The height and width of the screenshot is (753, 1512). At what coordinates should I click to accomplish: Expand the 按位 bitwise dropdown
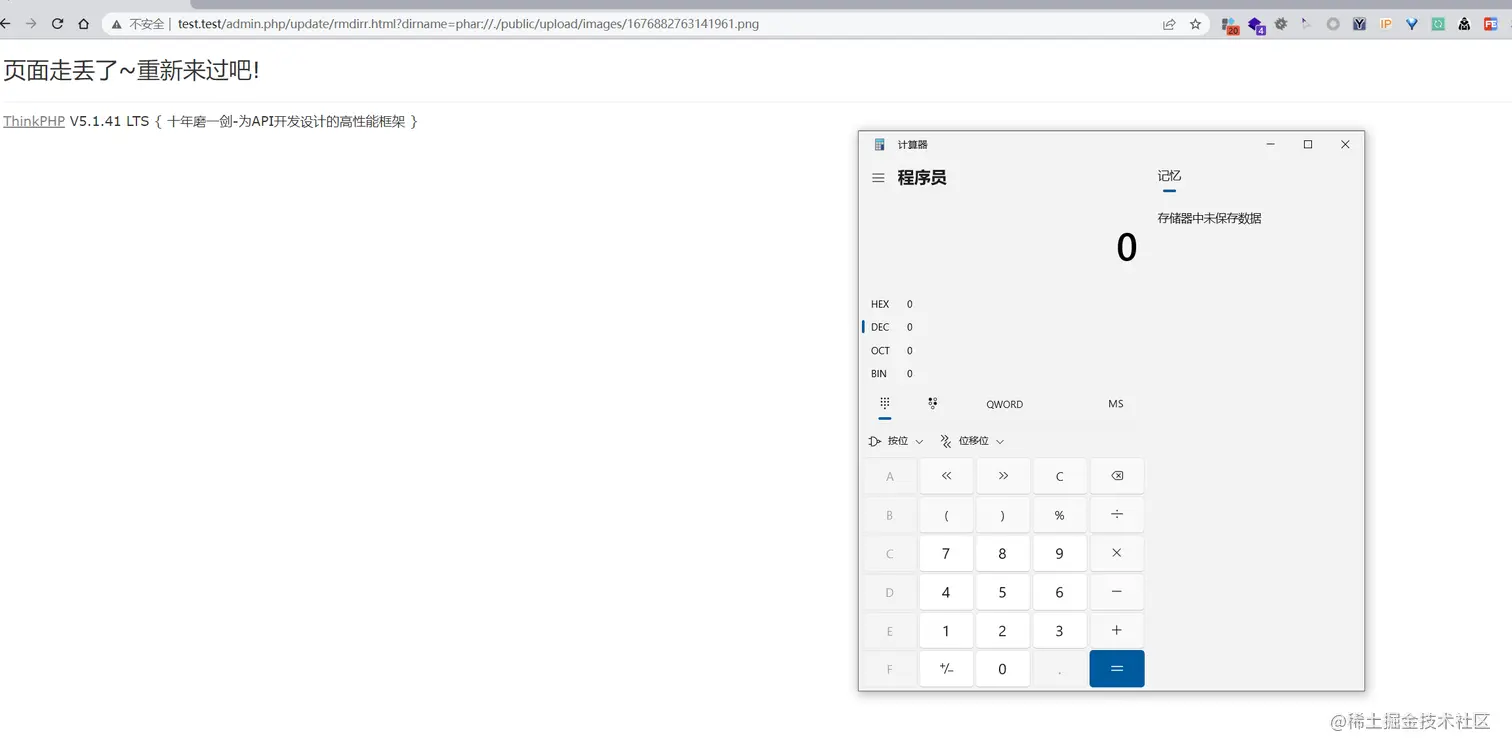tap(897, 441)
